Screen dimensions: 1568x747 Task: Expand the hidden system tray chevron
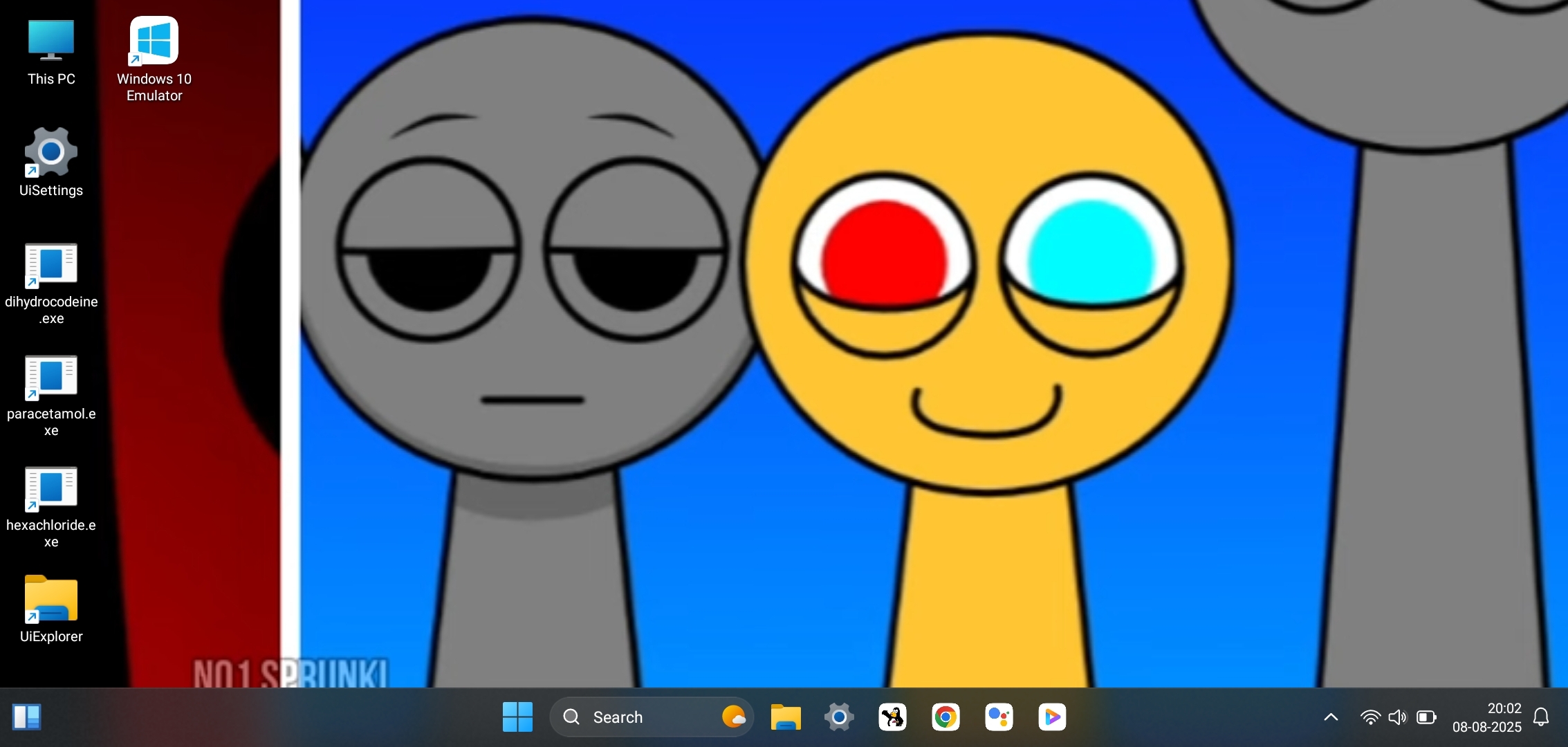click(1331, 717)
